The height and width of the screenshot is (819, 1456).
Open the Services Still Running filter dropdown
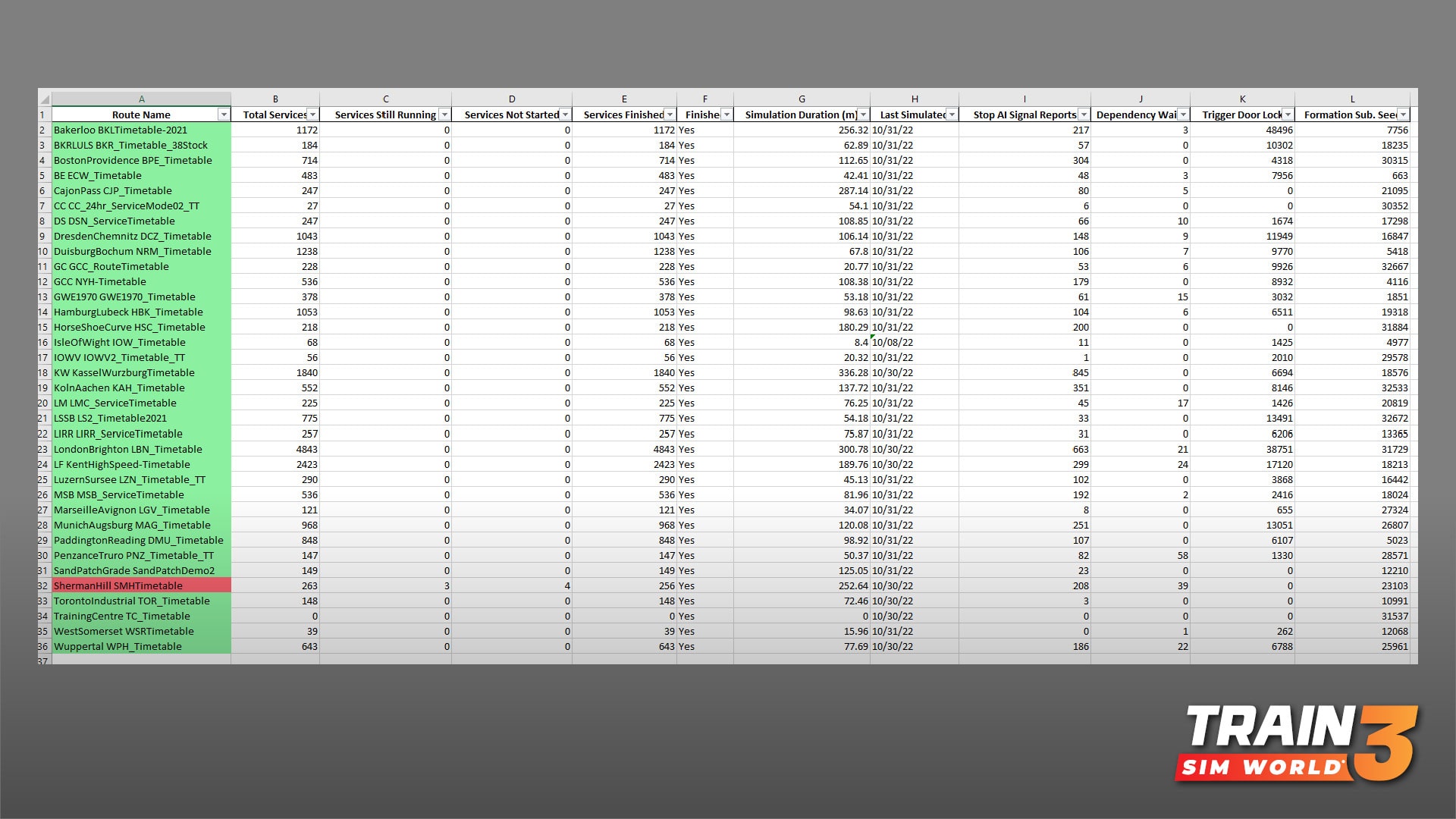[x=444, y=115]
